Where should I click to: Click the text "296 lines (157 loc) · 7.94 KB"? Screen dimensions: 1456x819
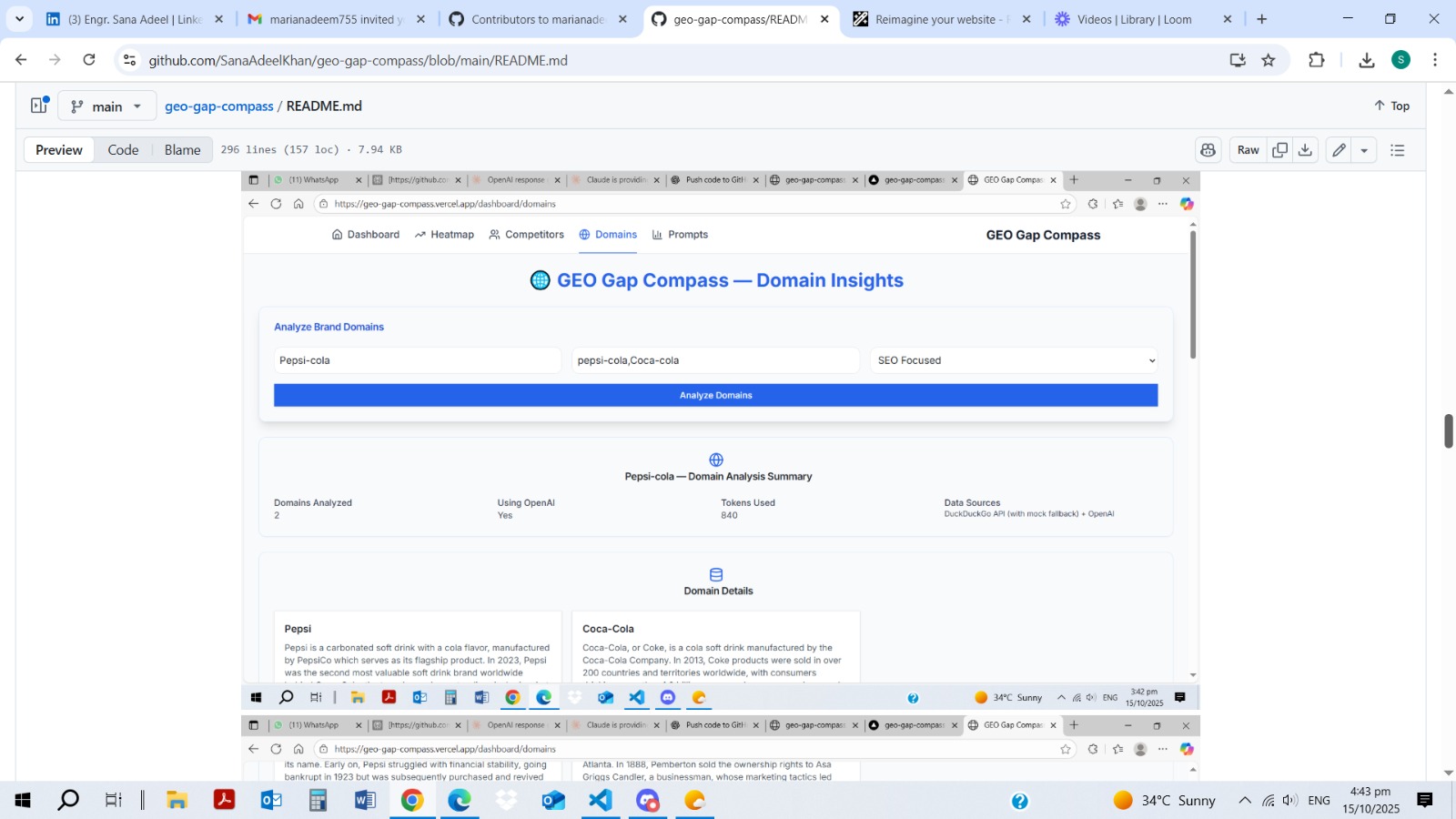tap(311, 149)
